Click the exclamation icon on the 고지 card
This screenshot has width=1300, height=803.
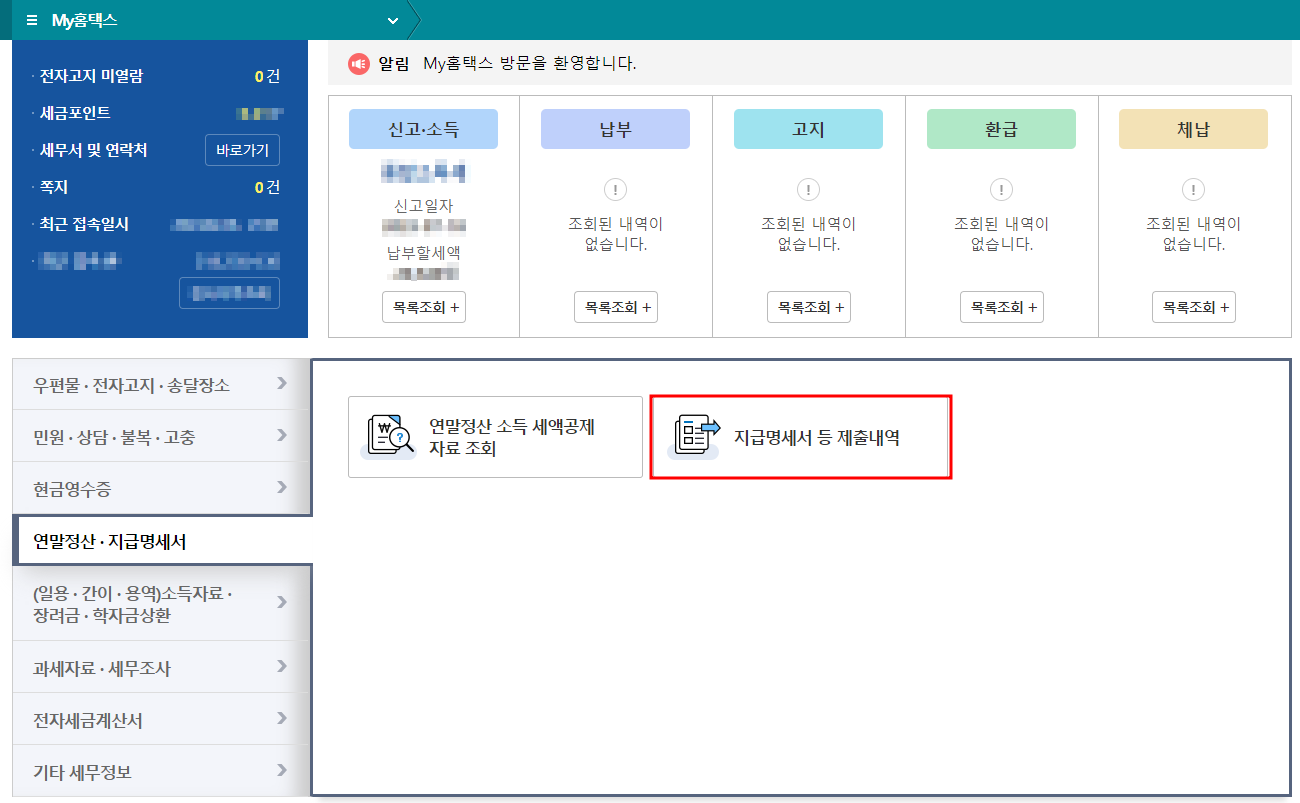coord(808,189)
